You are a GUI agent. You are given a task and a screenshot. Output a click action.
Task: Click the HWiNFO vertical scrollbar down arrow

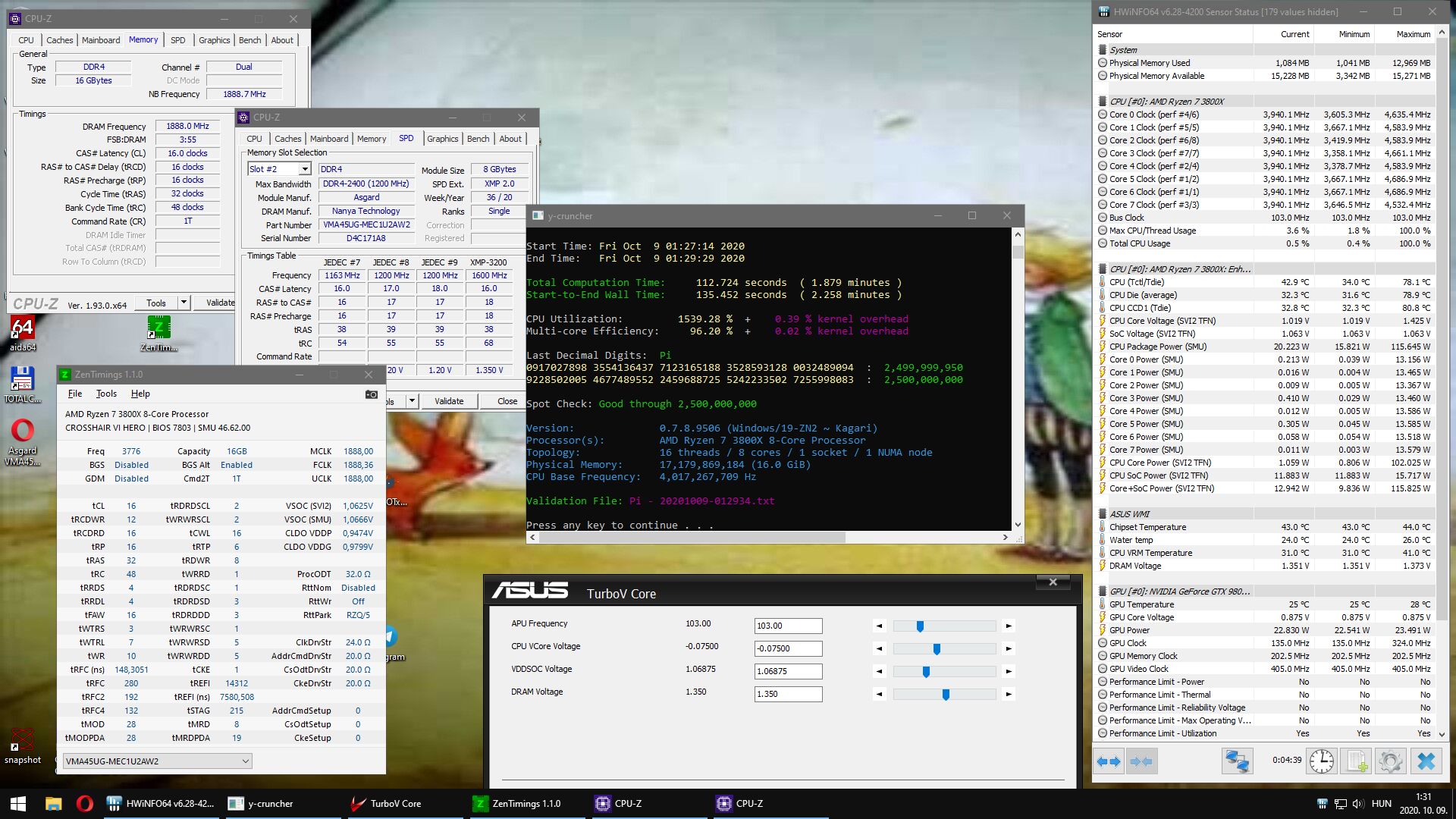1442,734
